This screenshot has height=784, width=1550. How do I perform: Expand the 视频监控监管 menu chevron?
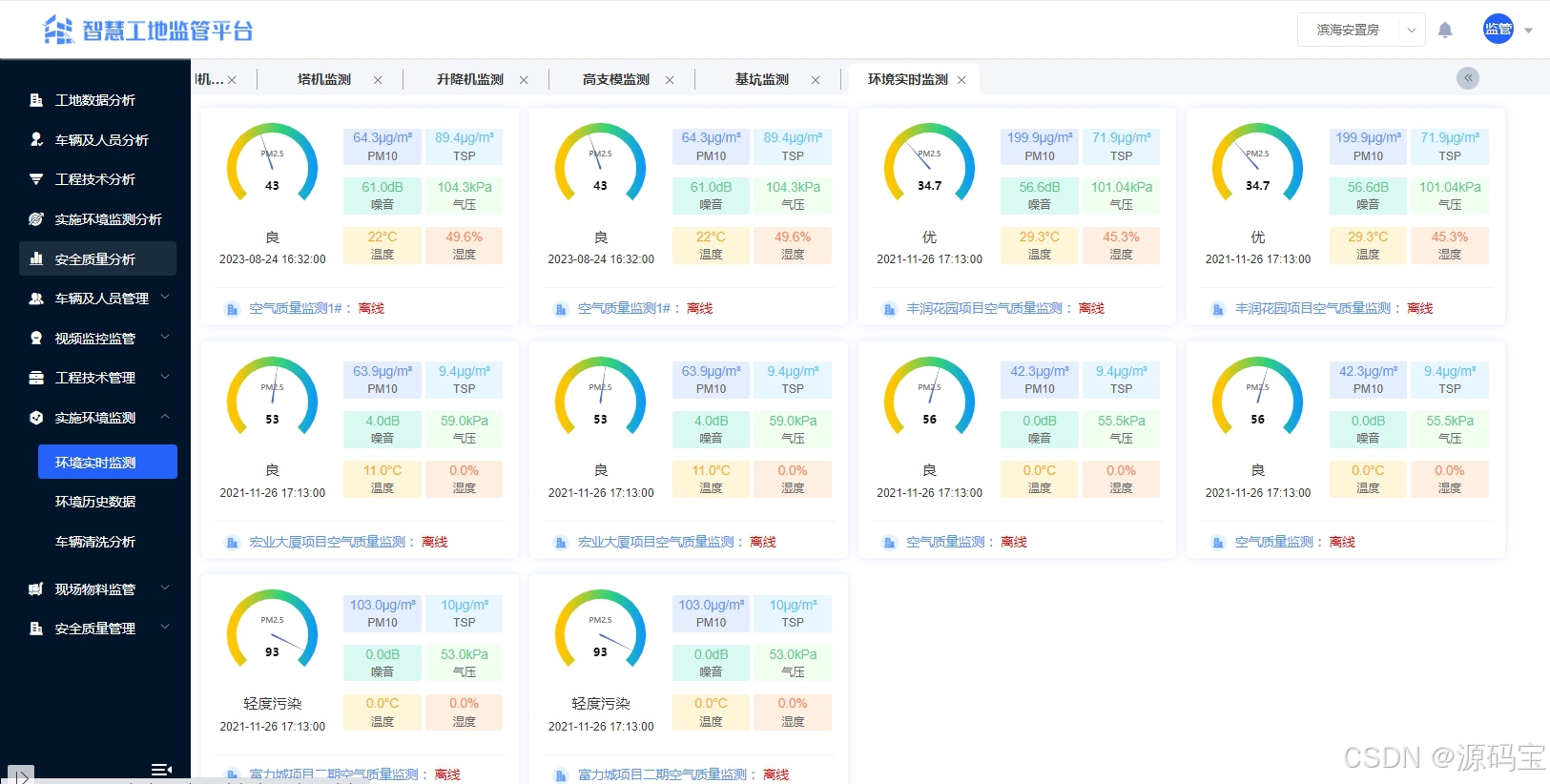(165, 338)
